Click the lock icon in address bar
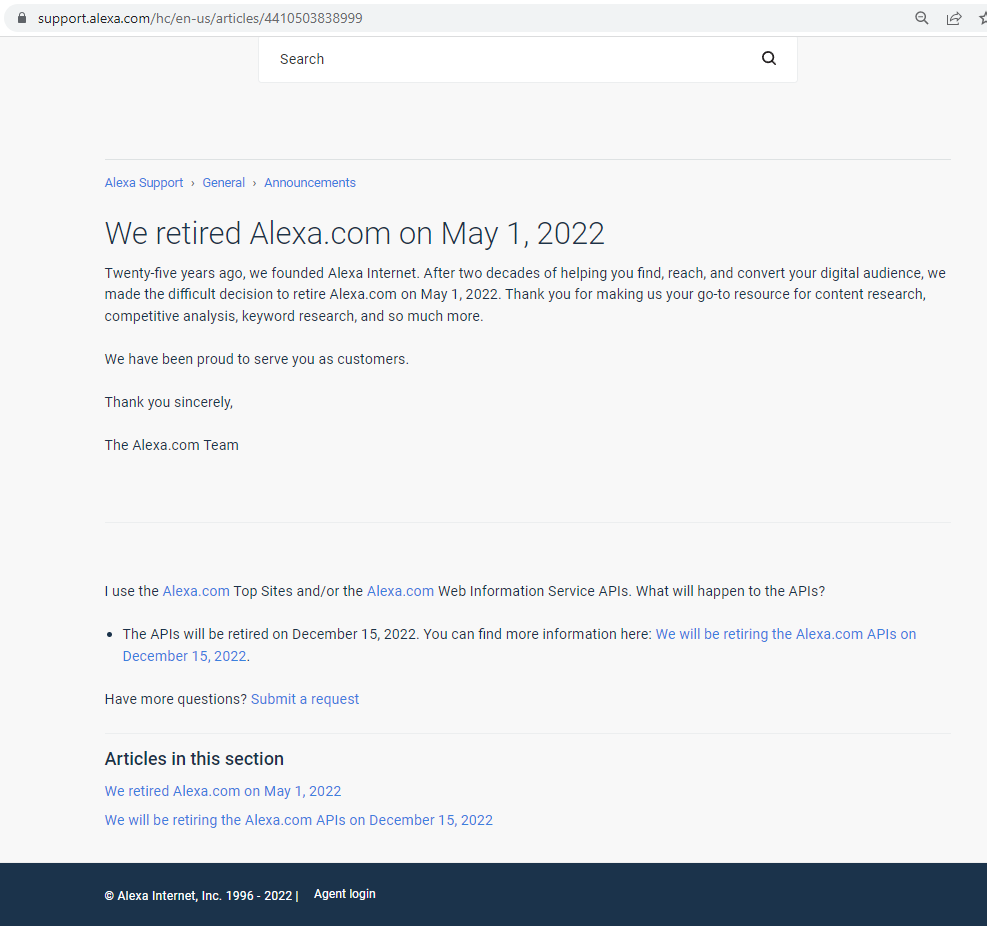This screenshot has width=987, height=926. point(22,18)
